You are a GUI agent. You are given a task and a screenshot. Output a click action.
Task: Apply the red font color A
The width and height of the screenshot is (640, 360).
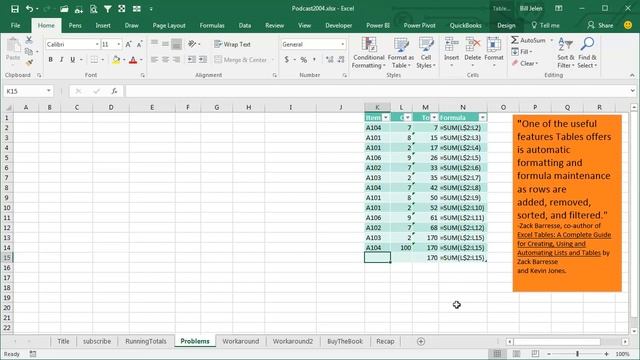pos(133,60)
